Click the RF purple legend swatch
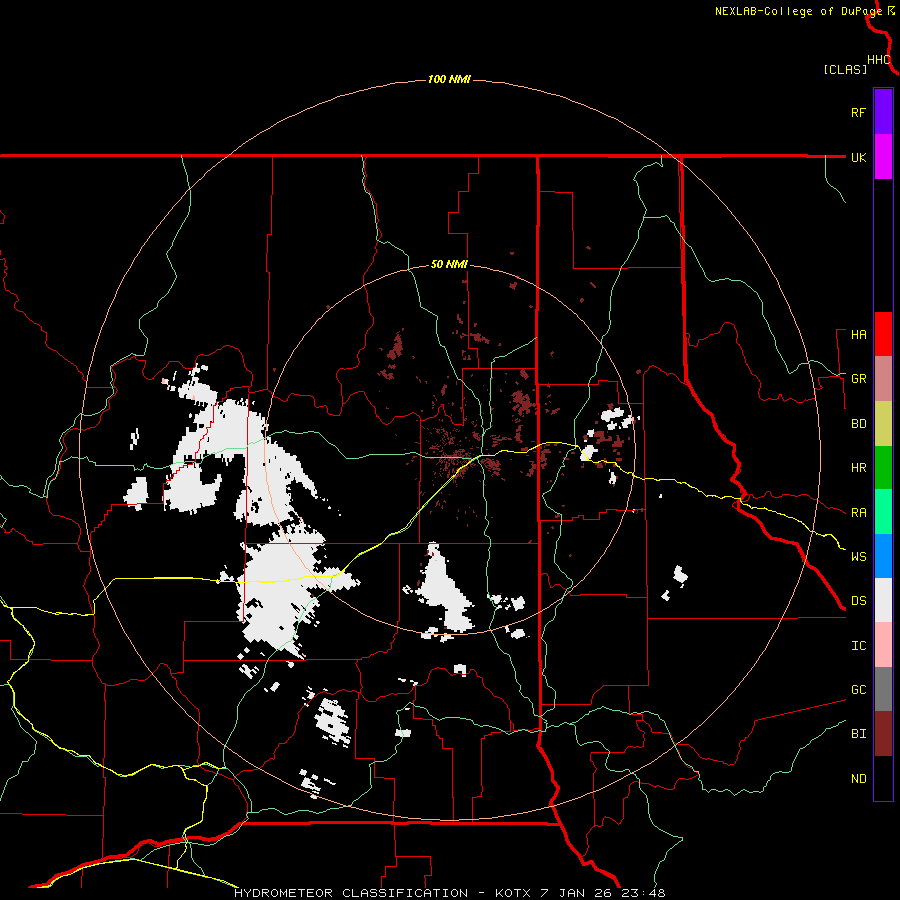The width and height of the screenshot is (900, 900). (x=883, y=112)
